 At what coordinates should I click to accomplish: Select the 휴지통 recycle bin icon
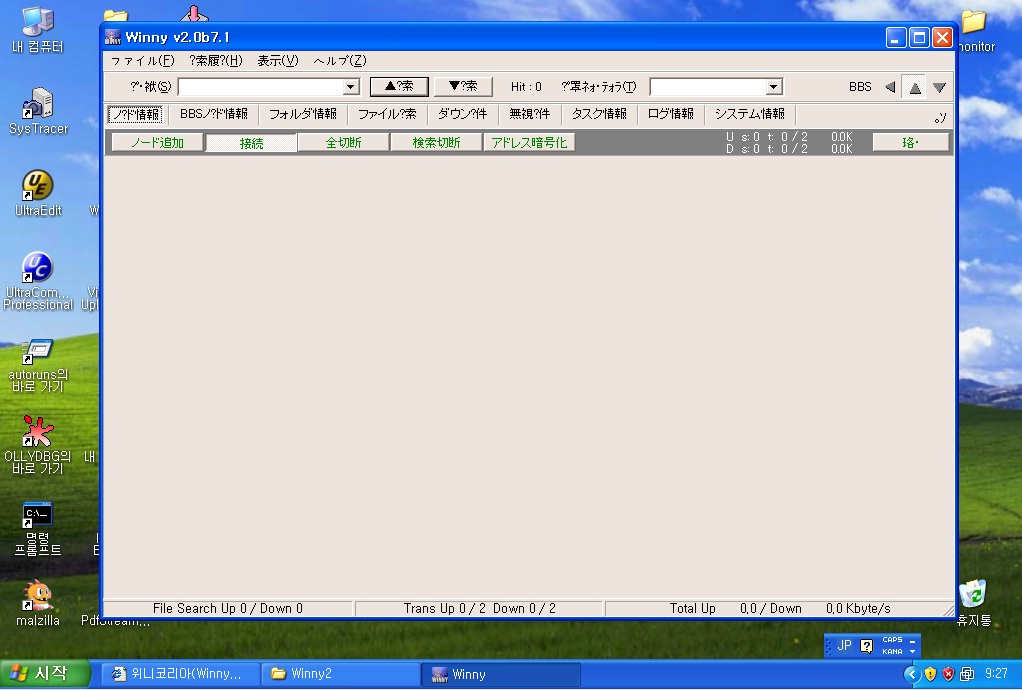[x=974, y=603]
